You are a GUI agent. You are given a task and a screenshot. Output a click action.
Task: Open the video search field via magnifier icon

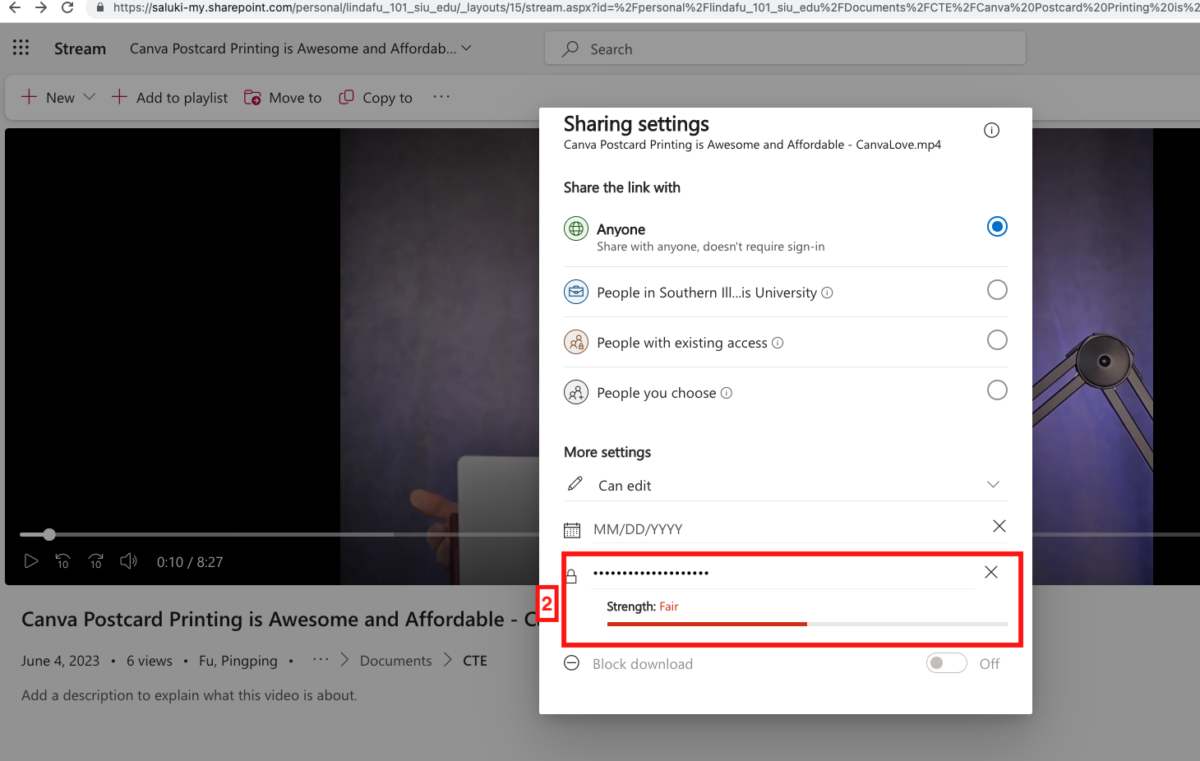tap(569, 48)
